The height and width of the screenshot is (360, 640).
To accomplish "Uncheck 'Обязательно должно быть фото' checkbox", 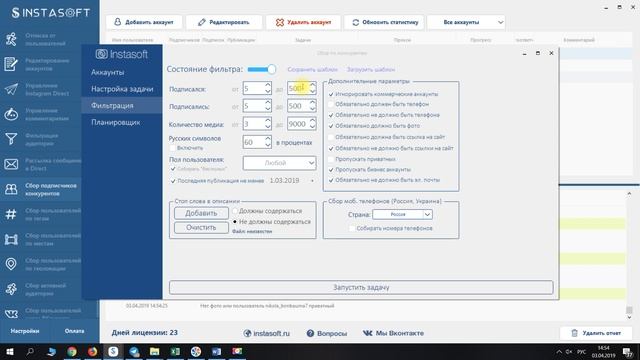I will [x=331, y=126].
